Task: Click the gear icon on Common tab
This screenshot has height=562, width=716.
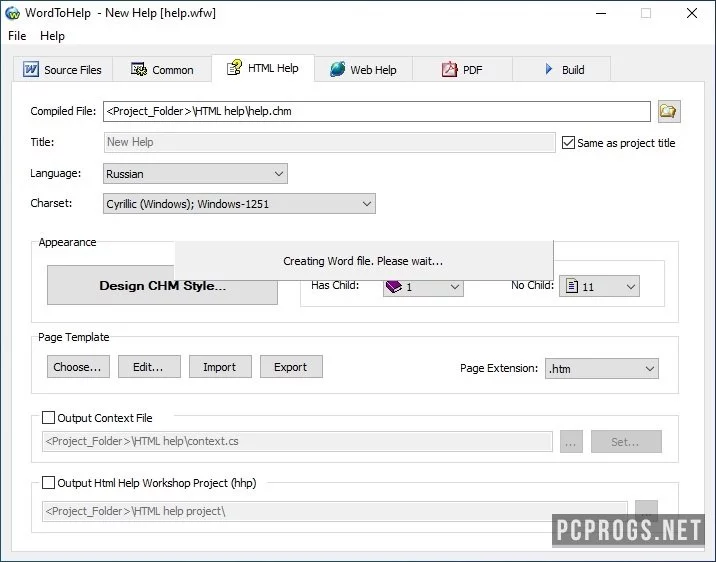Action: coord(138,69)
